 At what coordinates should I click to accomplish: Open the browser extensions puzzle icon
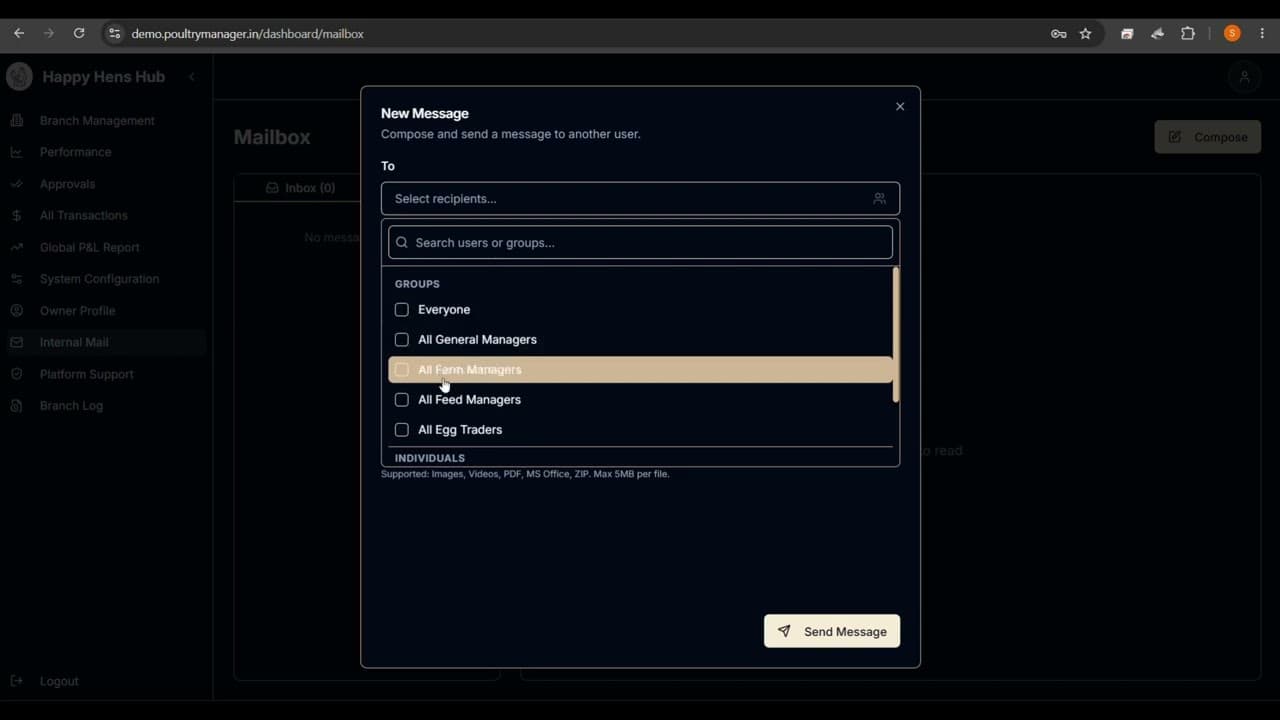[1188, 34]
